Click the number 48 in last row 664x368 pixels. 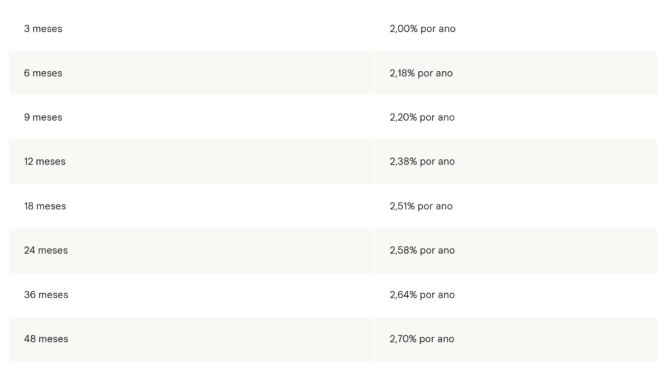tap(30, 339)
